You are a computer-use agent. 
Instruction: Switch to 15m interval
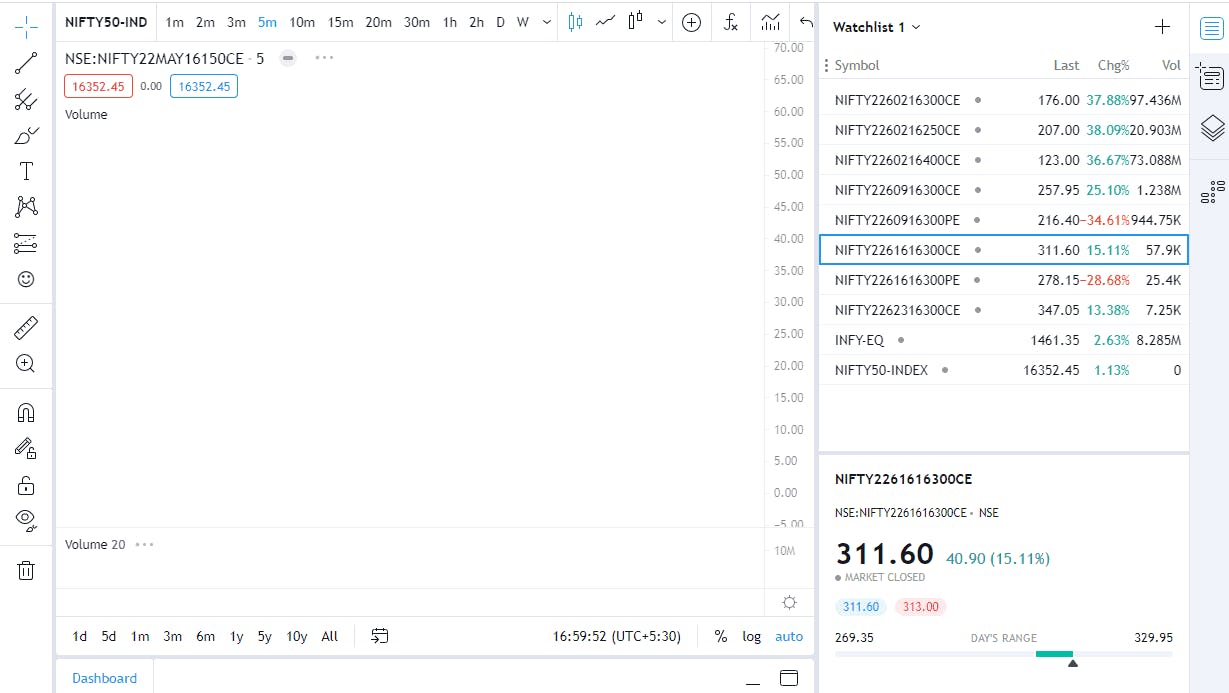tap(340, 22)
